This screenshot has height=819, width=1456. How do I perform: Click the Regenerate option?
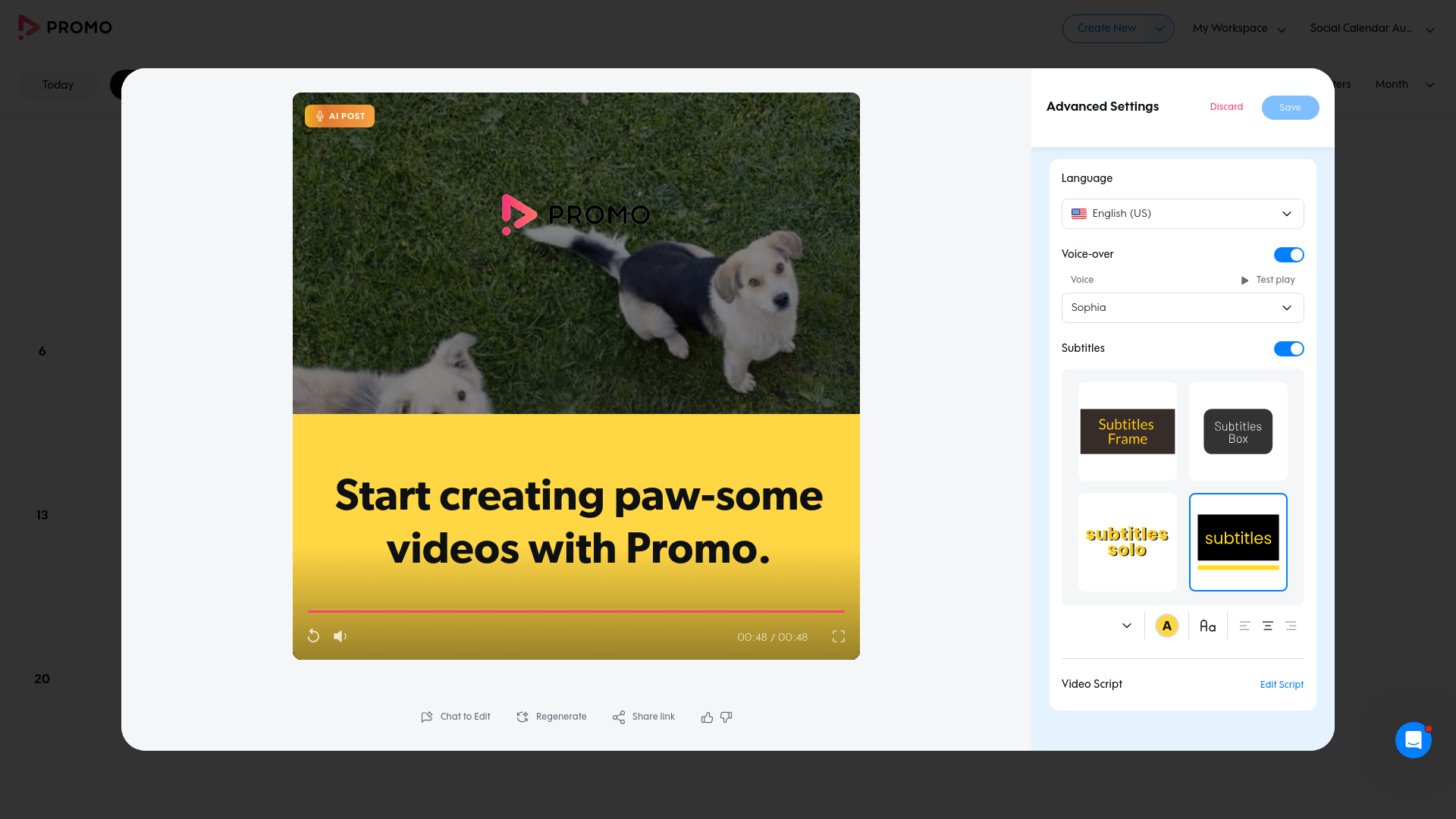551,717
